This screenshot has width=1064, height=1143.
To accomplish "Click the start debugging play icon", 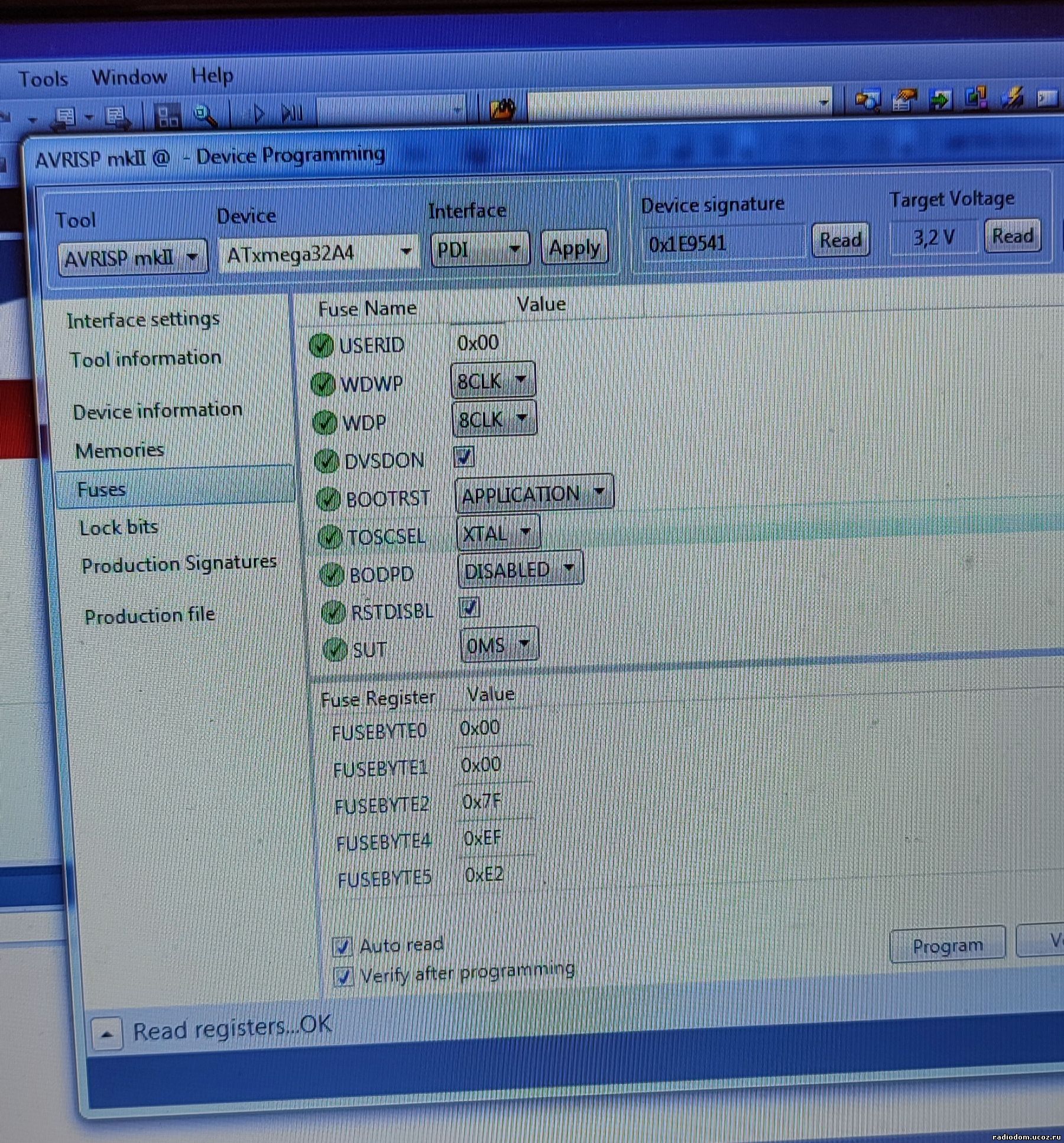I will (x=258, y=113).
